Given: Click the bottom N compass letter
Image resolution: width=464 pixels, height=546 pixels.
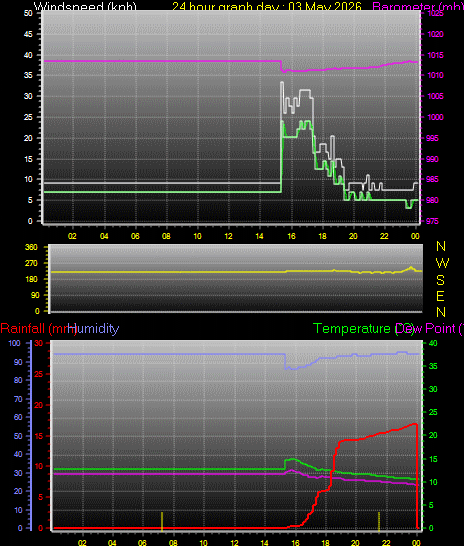Looking at the screenshot, I should click(x=441, y=312).
